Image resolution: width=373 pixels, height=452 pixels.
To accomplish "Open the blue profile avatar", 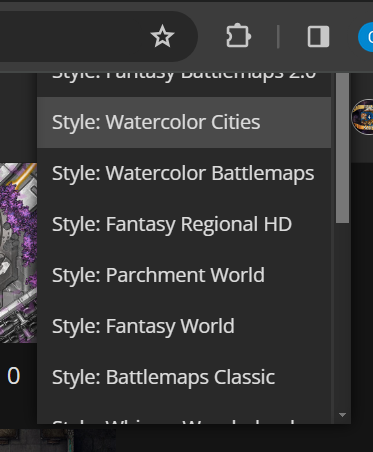I will tap(366, 37).
